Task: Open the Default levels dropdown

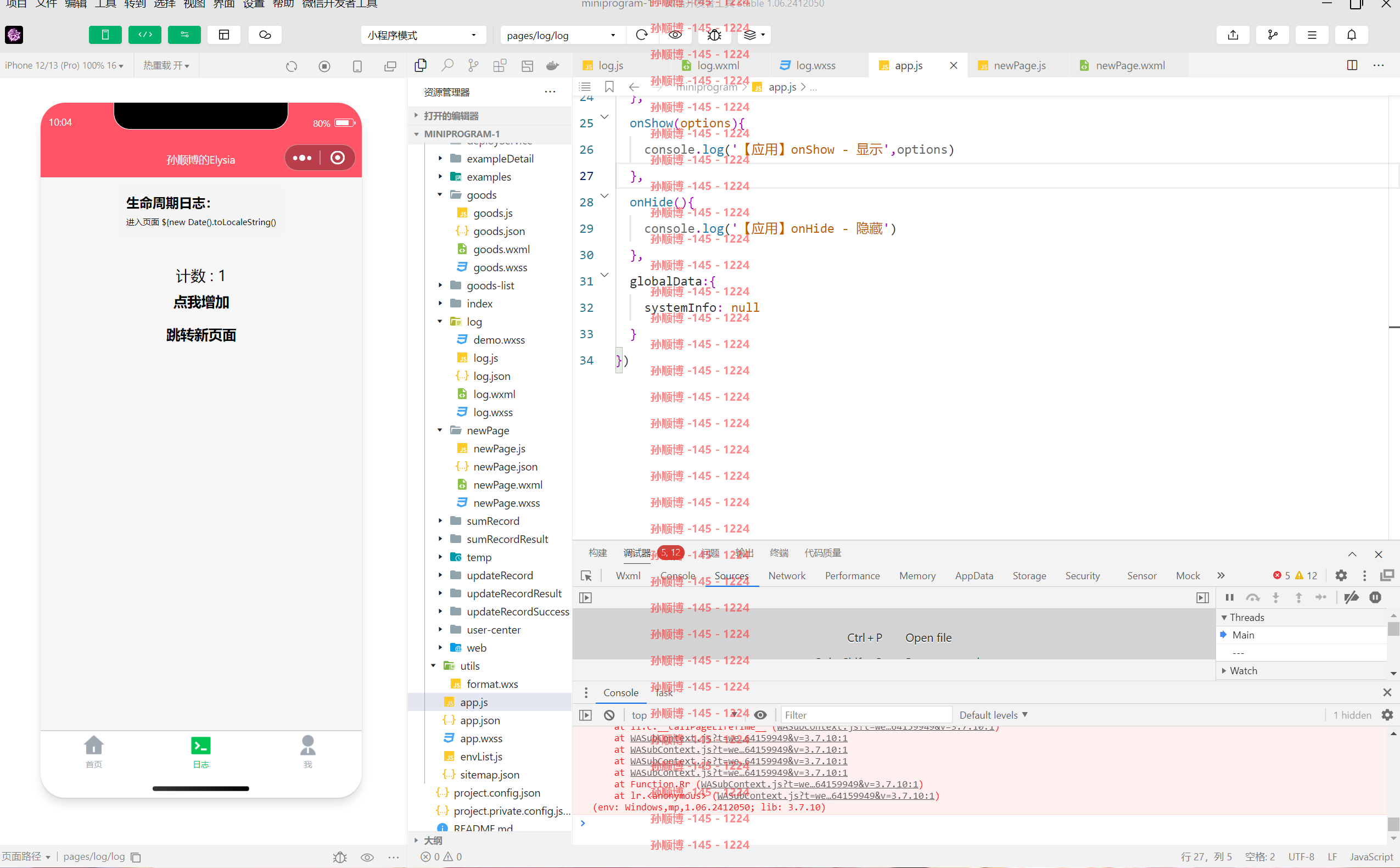Action: pos(994,715)
